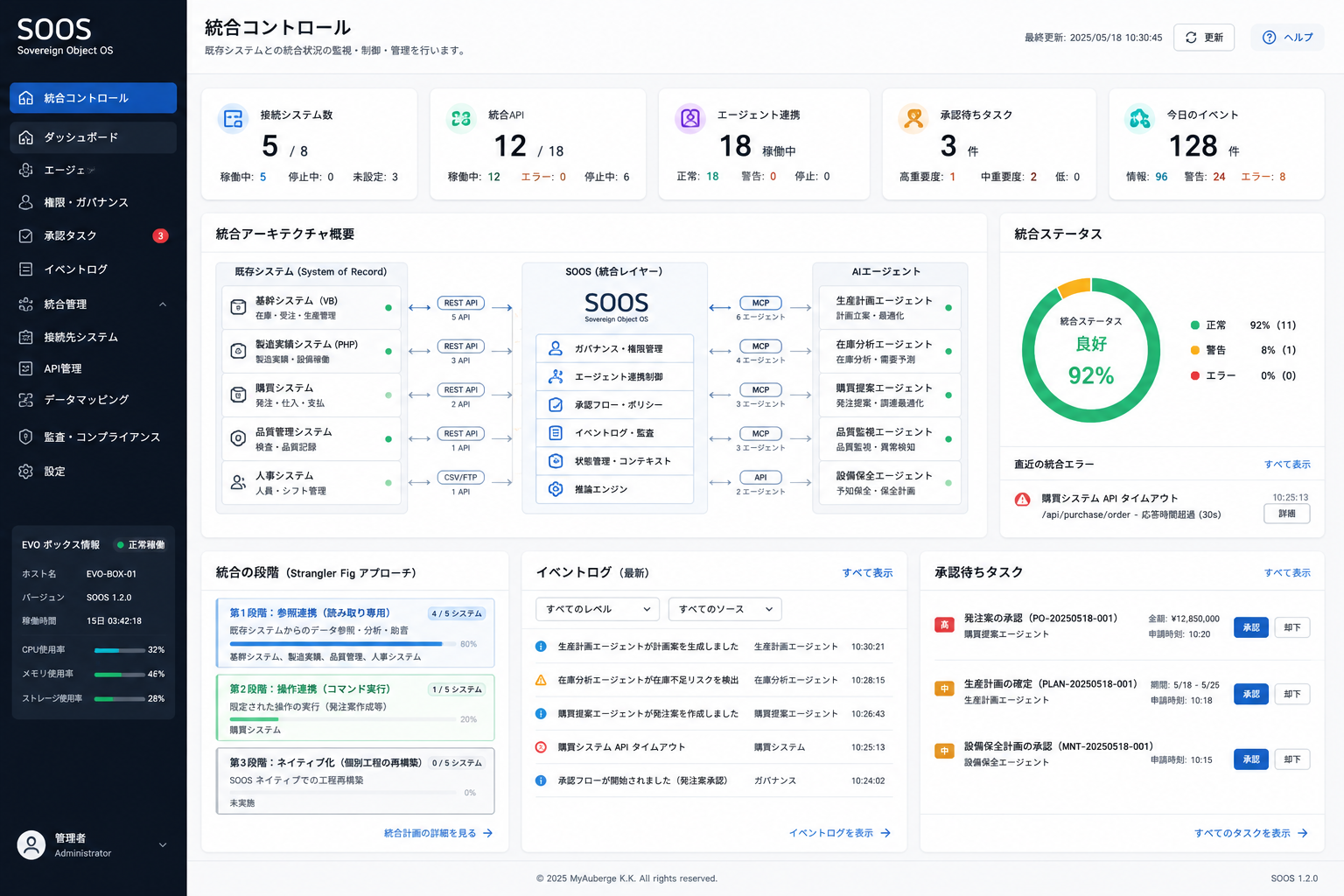This screenshot has width=1344, height=896.
Task: Click 詳細 for the 購買システム API error
Action: 1287,514
